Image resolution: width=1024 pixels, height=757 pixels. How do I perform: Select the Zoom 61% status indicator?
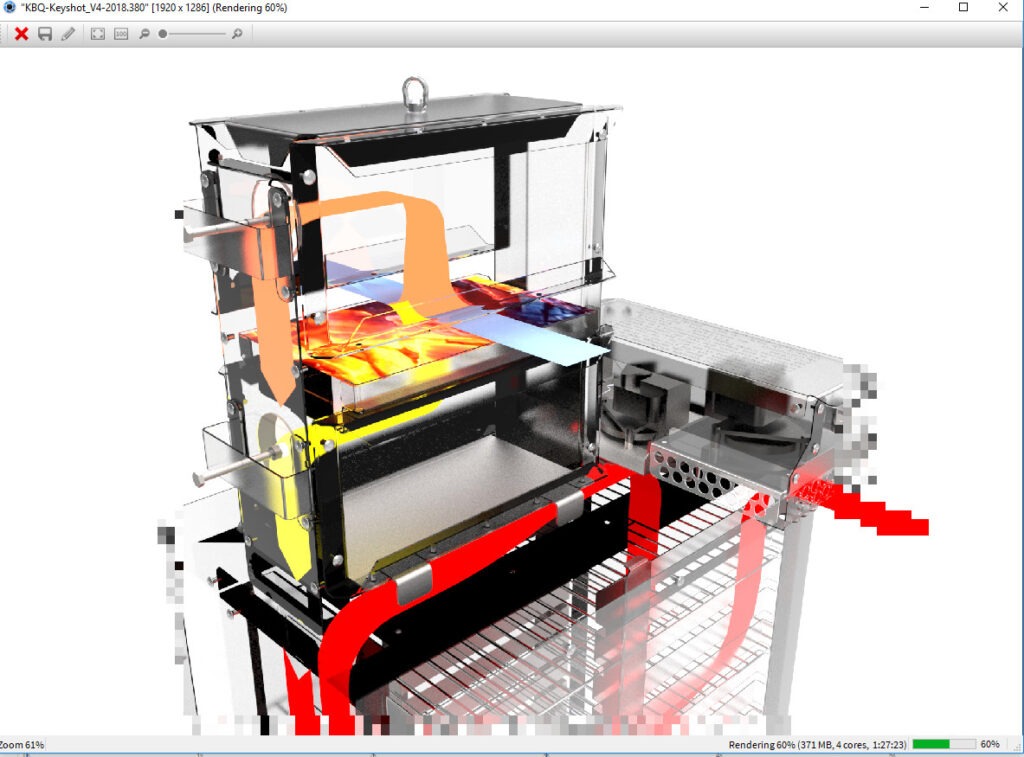click(x=20, y=744)
